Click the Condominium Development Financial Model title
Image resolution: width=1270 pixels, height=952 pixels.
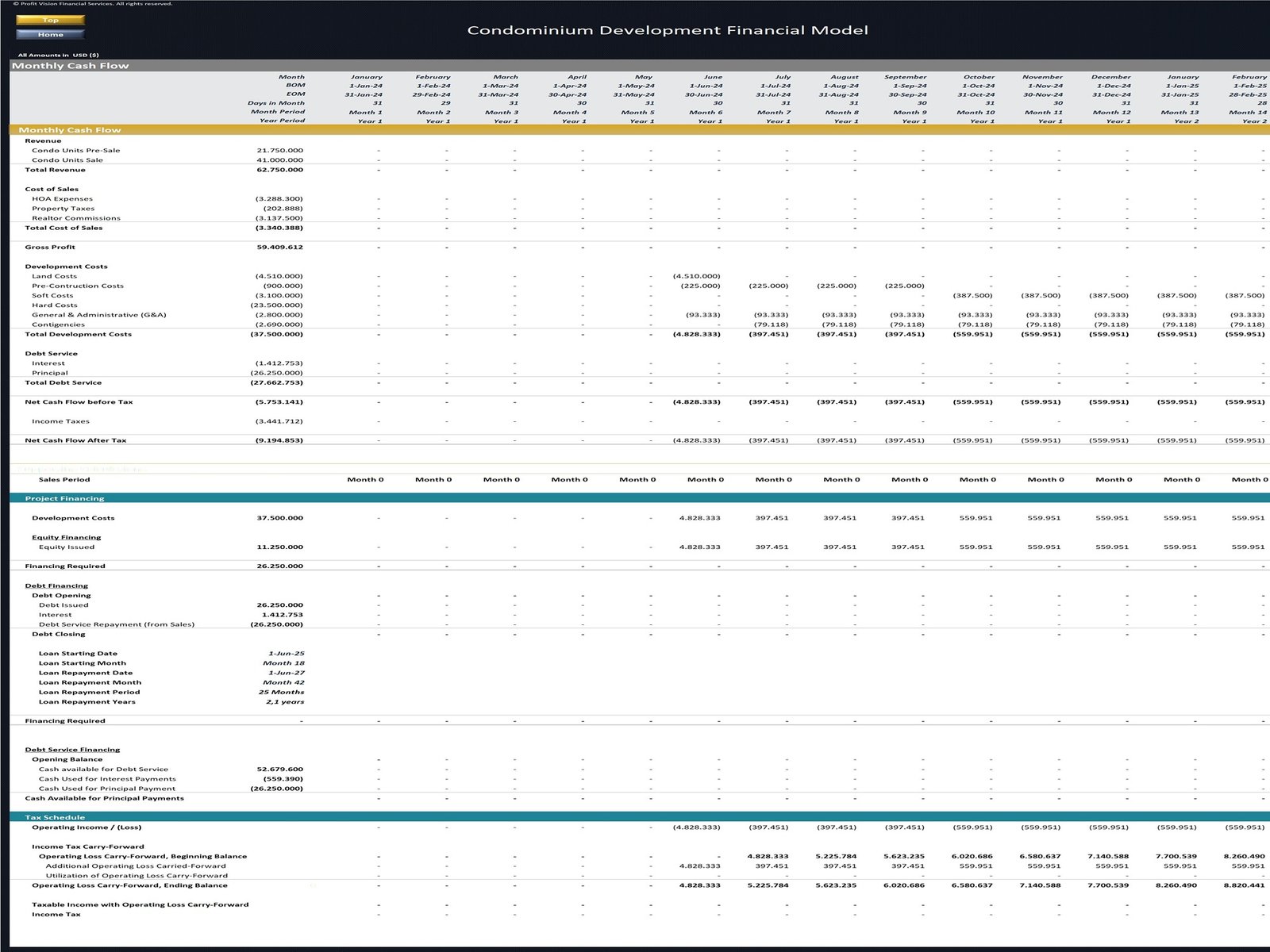point(667,30)
